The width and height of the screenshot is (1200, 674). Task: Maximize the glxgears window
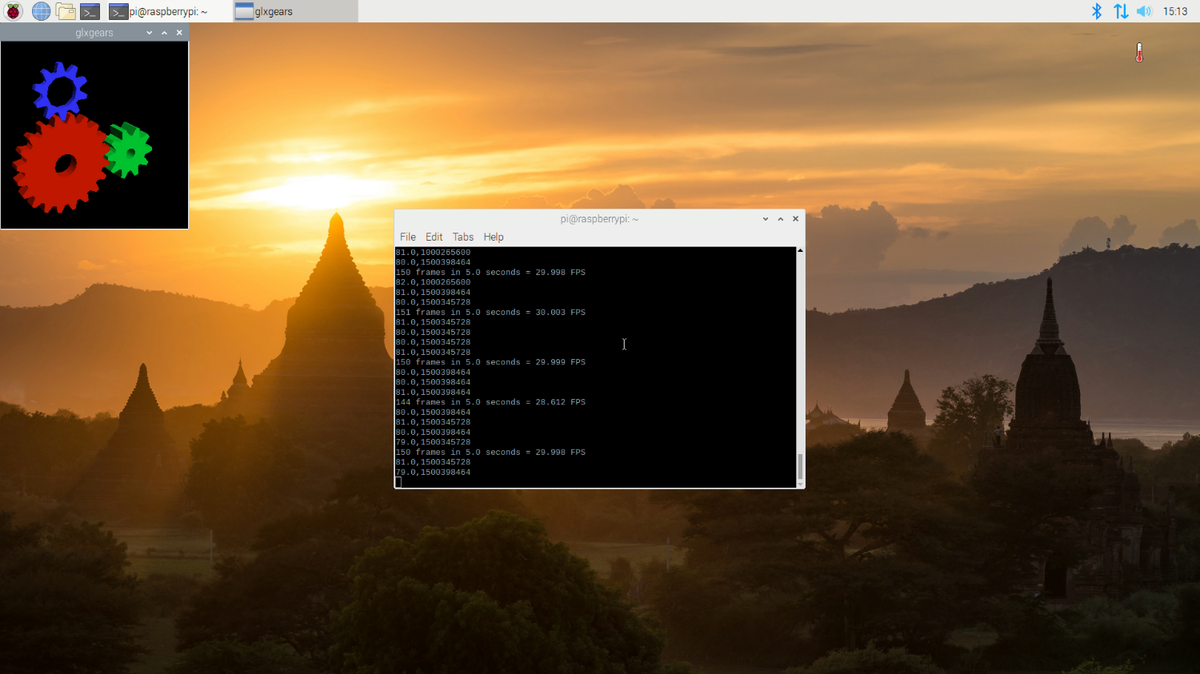[x=164, y=33]
